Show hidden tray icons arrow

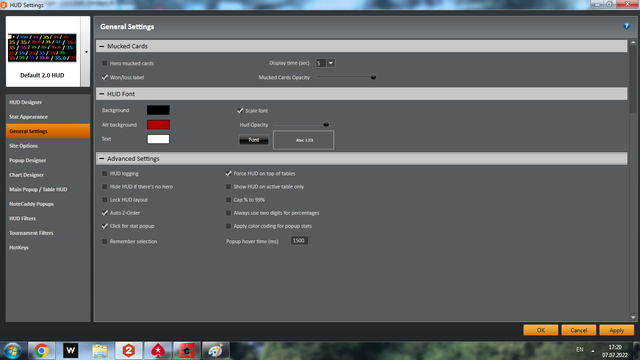click(x=593, y=351)
